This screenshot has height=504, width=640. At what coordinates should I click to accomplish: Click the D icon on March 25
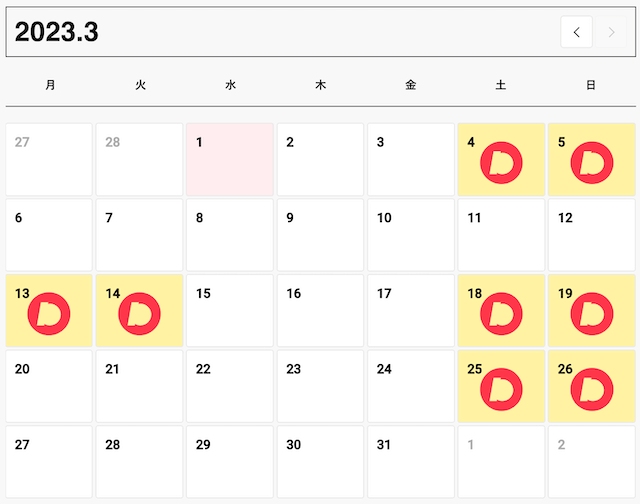coord(501,389)
